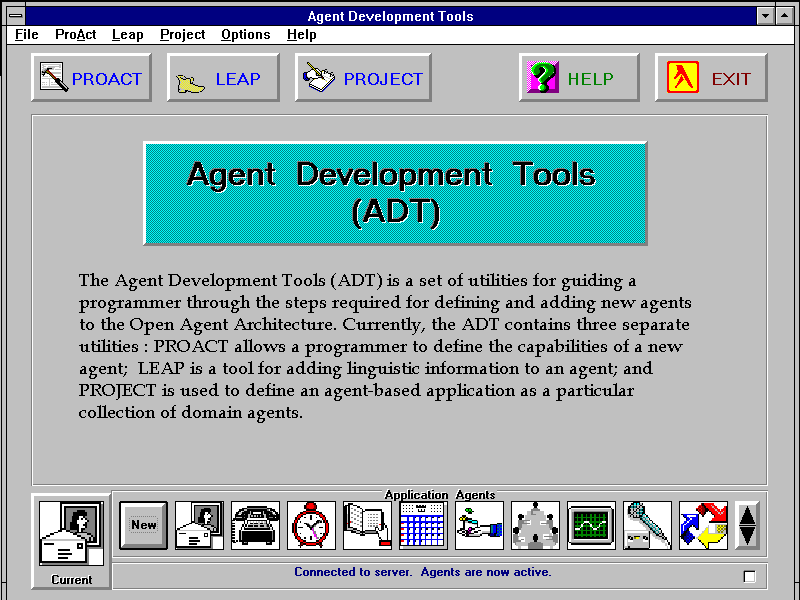Select the red alarm clock agent icon

point(311,525)
